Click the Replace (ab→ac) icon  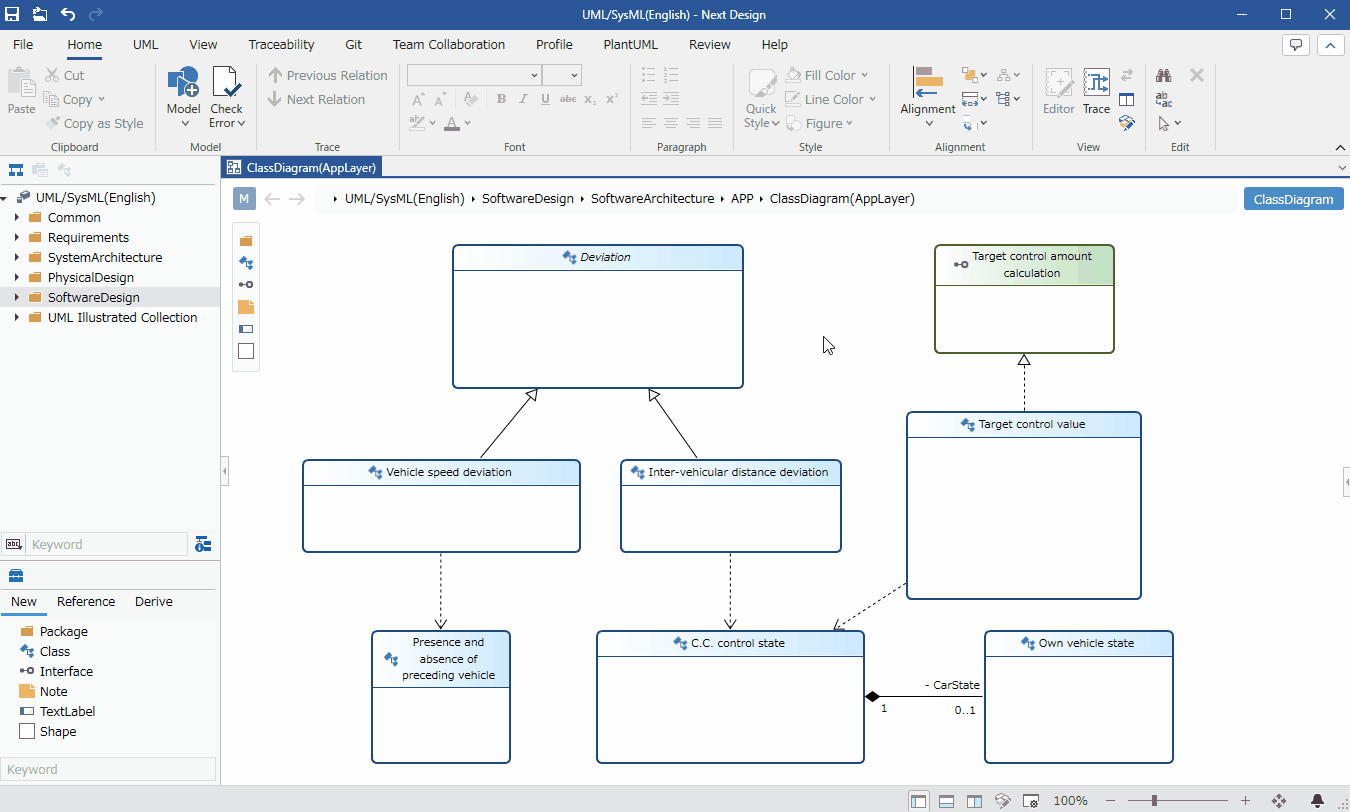(1164, 99)
